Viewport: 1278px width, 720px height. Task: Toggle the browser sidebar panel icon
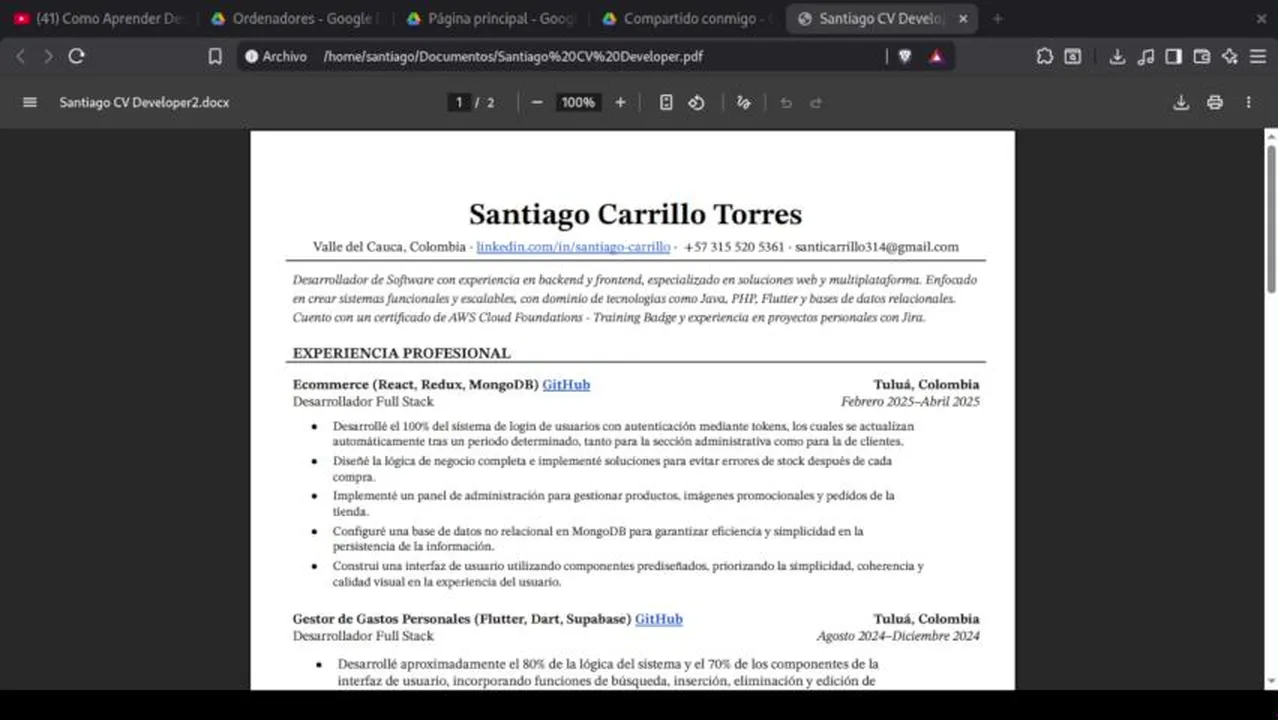pos(1174,57)
